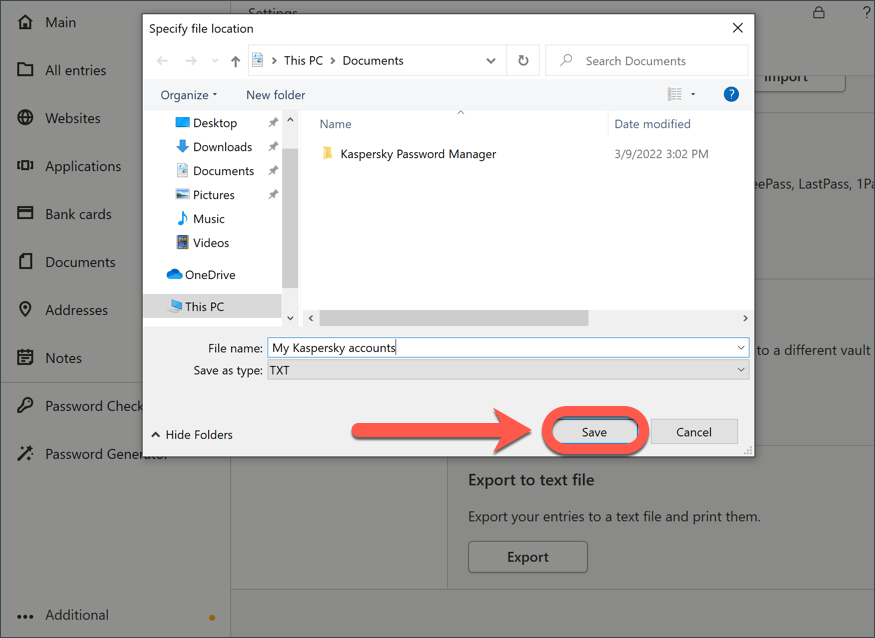Screen dimensions: 875x638
Task: Expand This PC breadcrumb chevron
Action: [x=275, y=61]
